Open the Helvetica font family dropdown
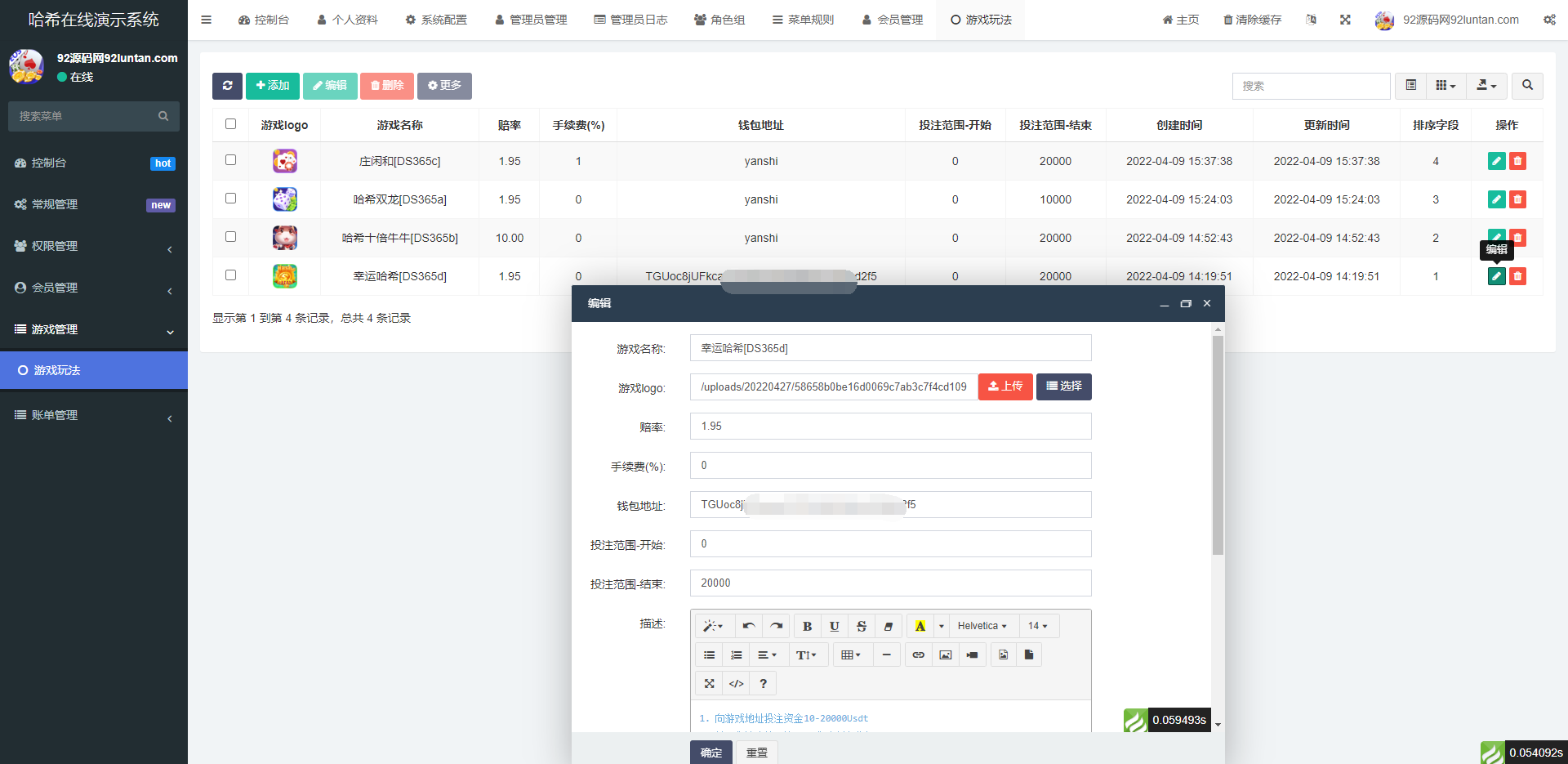This screenshot has height=764, width=1568. [x=982, y=626]
